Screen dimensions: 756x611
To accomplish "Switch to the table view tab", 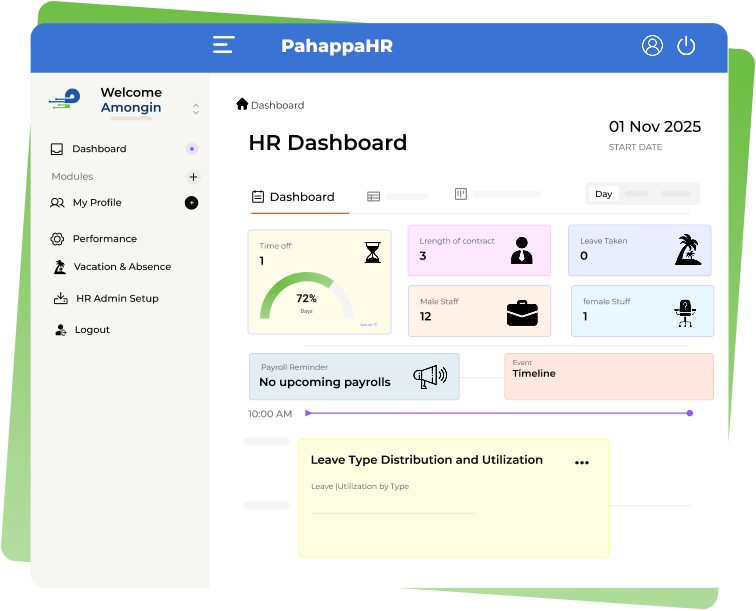I will 373,197.
